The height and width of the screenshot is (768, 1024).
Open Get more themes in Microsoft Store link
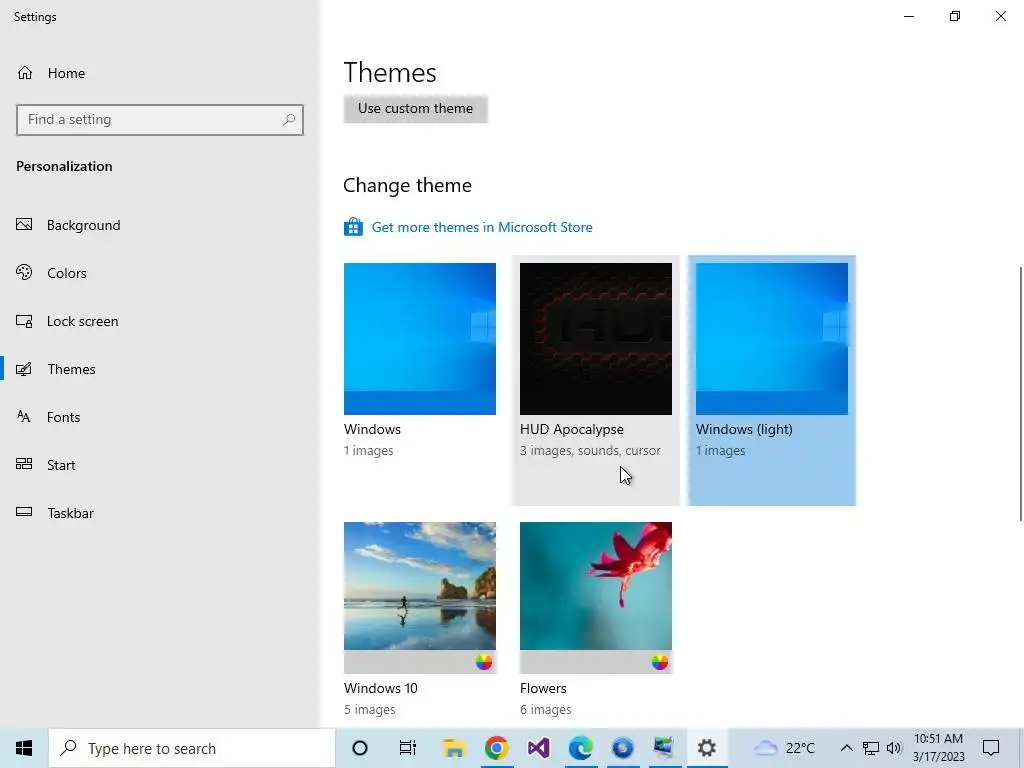click(482, 227)
